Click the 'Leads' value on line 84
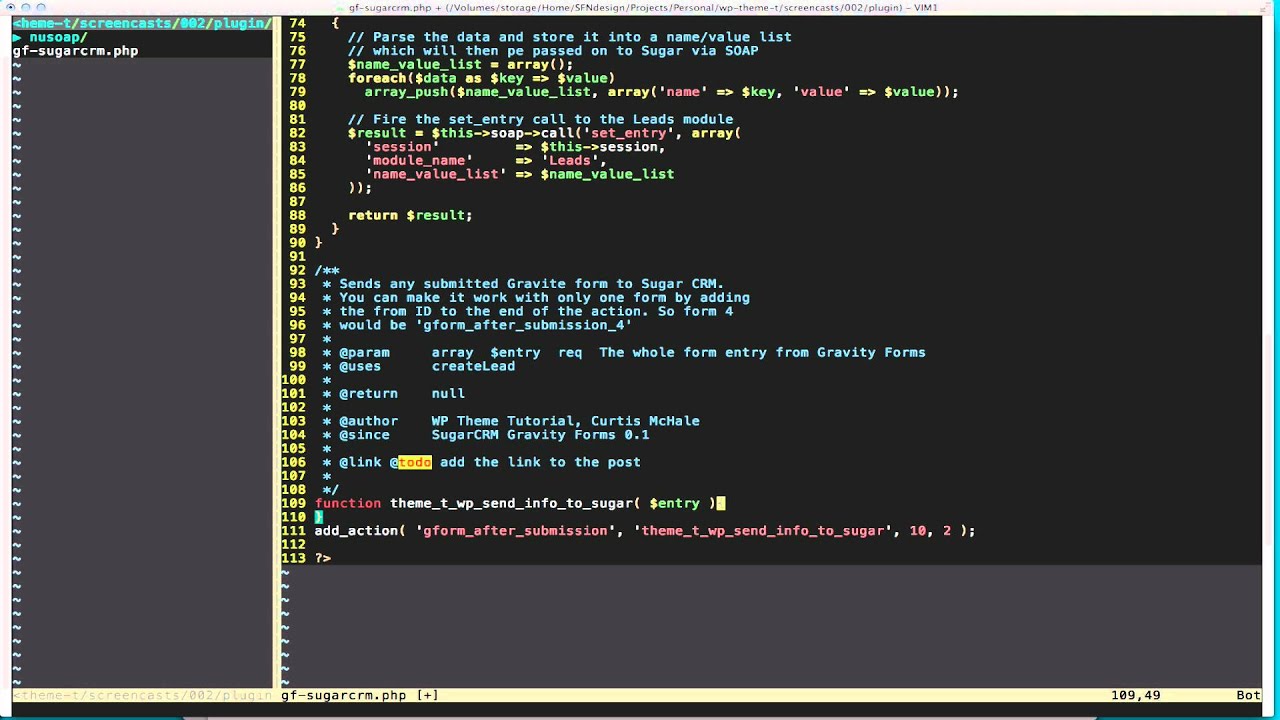Viewport: 1280px width, 720px height. pyautogui.click(x=570, y=160)
